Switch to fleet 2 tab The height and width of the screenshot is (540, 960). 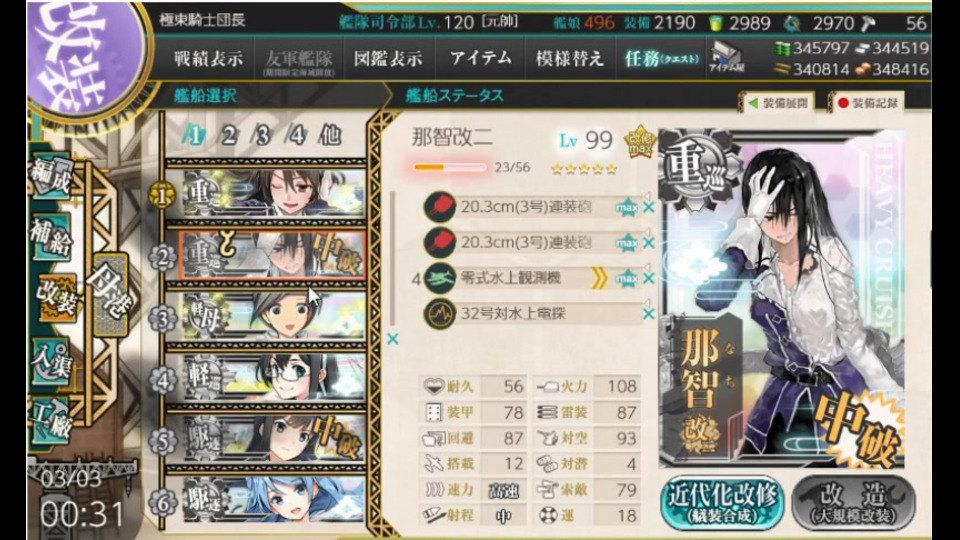(x=229, y=135)
